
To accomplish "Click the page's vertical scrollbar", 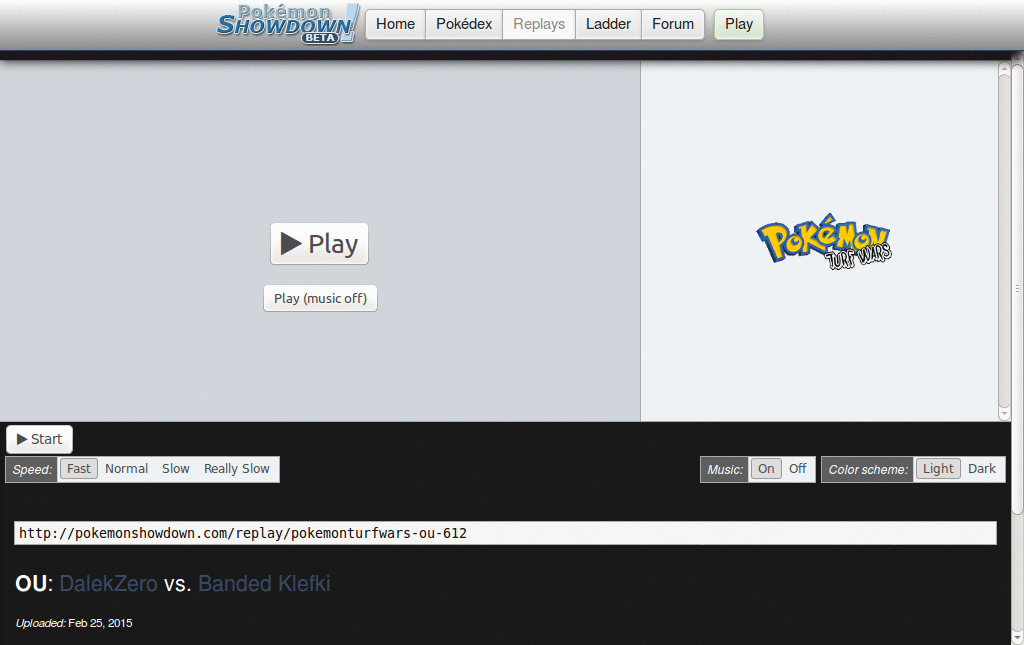I will [x=1017, y=287].
